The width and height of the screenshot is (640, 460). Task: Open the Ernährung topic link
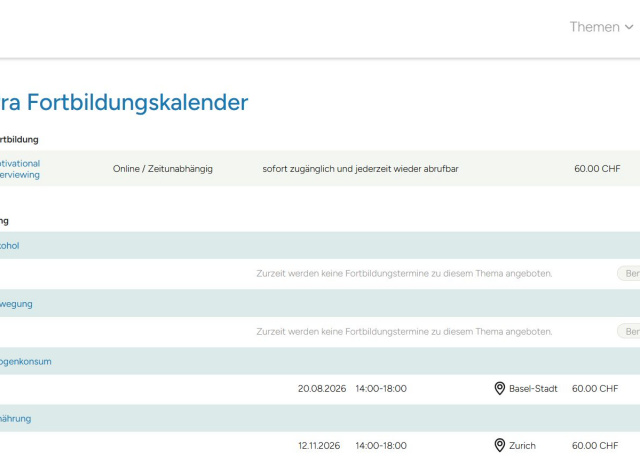(16, 418)
